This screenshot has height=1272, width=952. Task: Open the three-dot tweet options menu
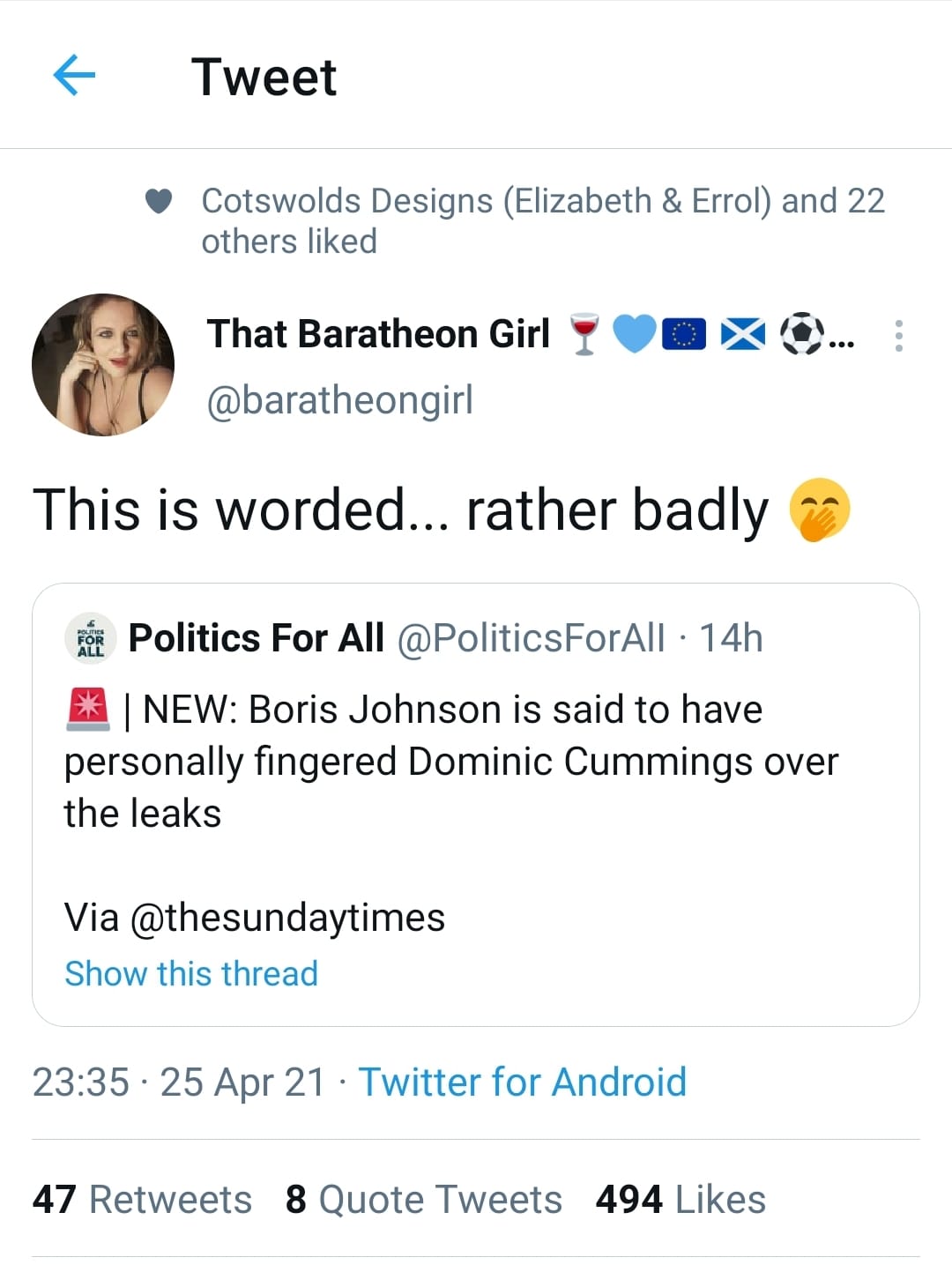click(x=898, y=336)
